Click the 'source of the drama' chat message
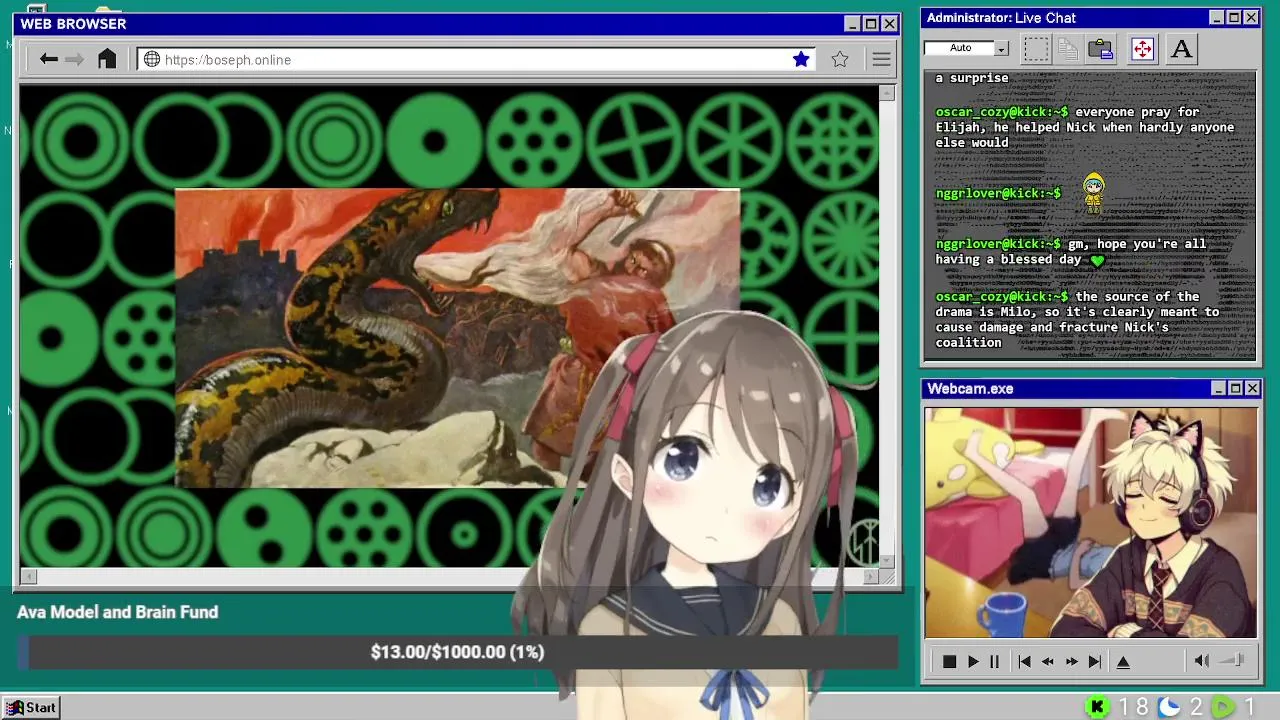 (x=1077, y=319)
